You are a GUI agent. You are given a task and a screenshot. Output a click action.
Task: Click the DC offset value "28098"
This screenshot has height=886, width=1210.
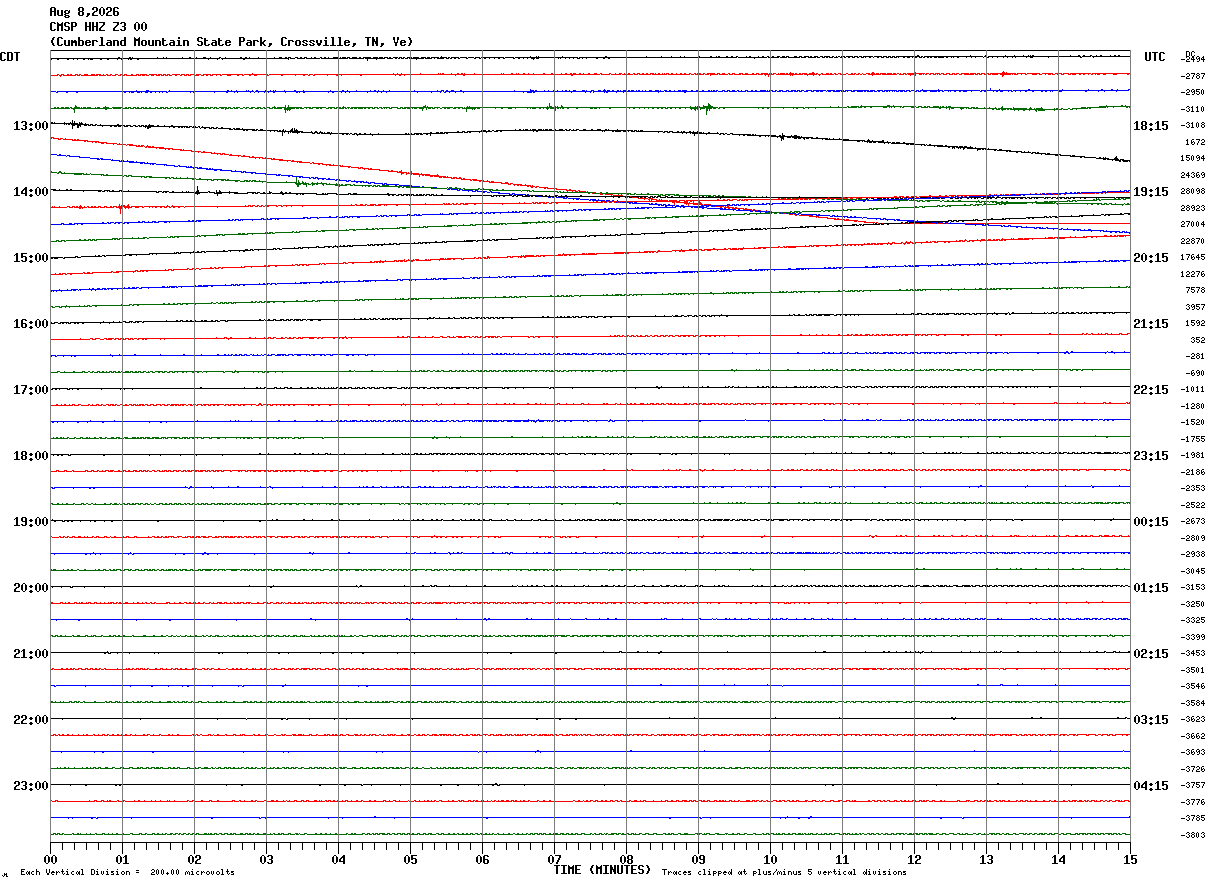tap(1193, 191)
